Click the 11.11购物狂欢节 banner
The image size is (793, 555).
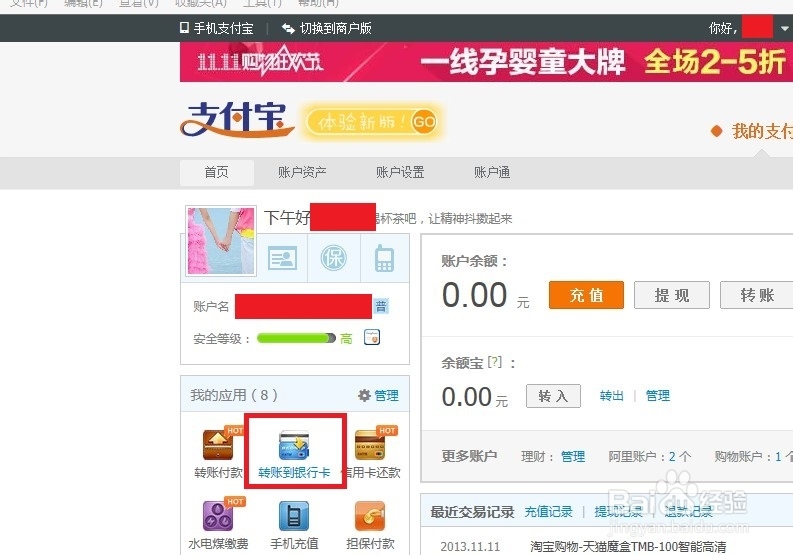pyautogui.click(x=487, y=62)
